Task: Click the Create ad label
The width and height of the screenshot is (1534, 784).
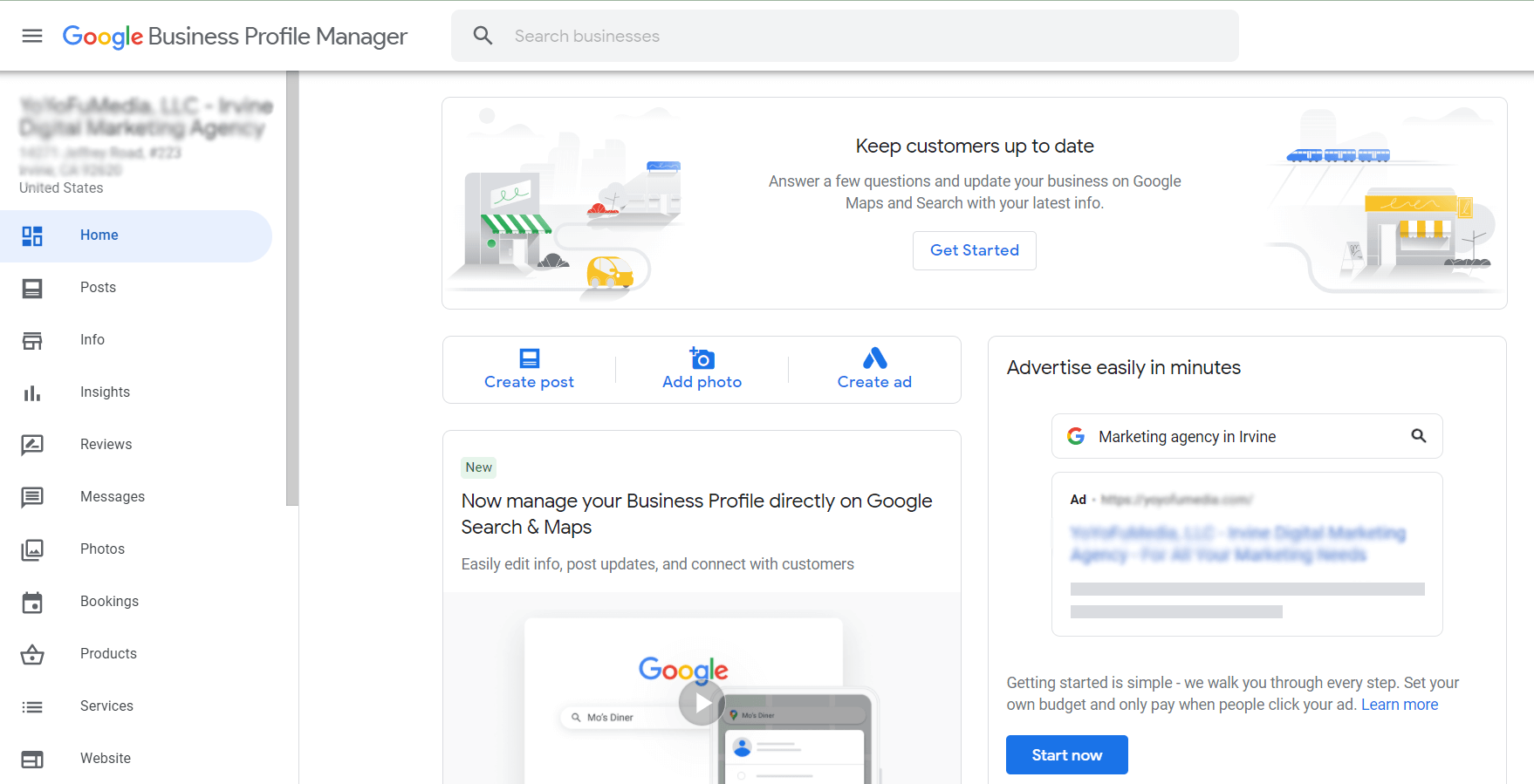Action: click(874, 382)
